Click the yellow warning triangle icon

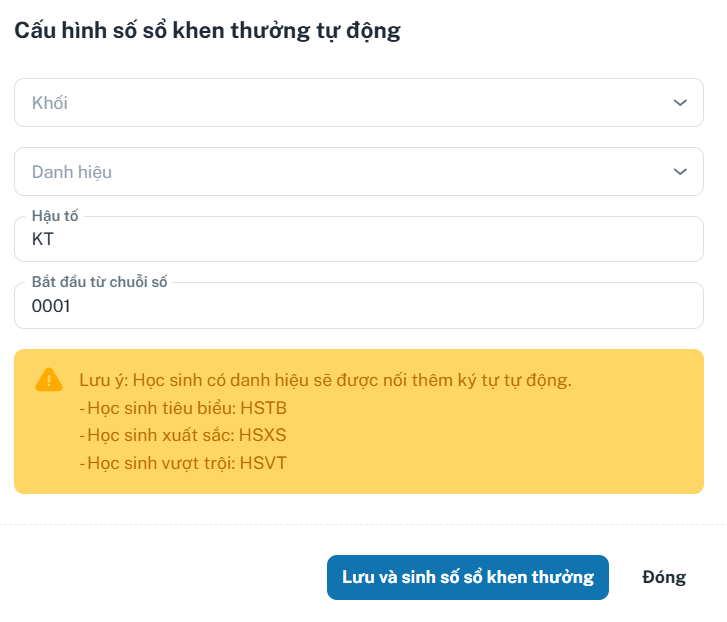(x=49, y=380)
